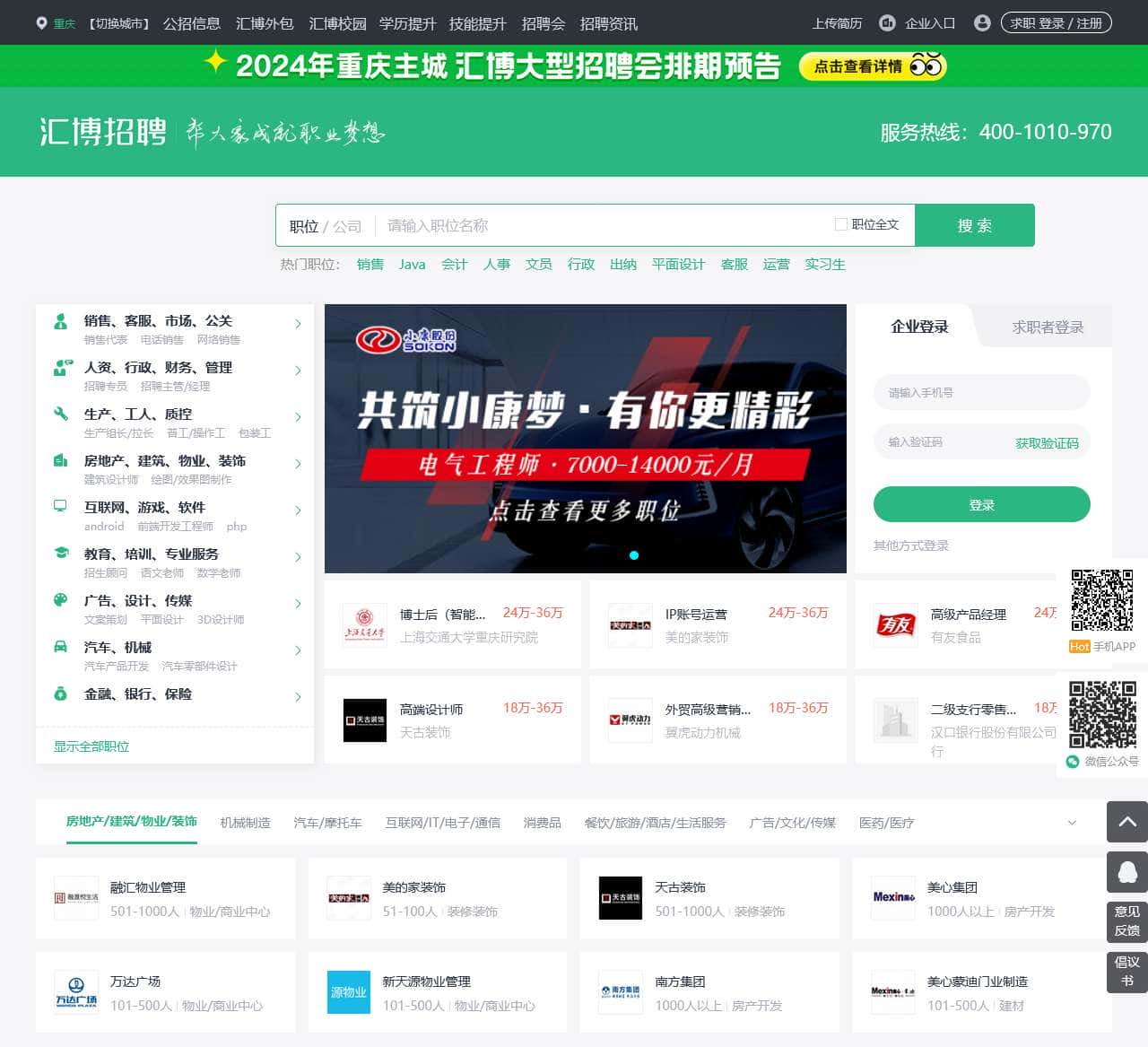Expand the 教育、培训、专业服务 arrow
1148x1047 pixels.
(298, 557)
